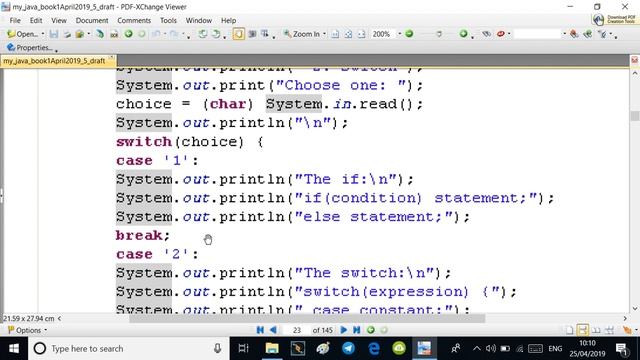640x360 pixels.
Task: Open the File menu
Action: [x=15, y=20]
